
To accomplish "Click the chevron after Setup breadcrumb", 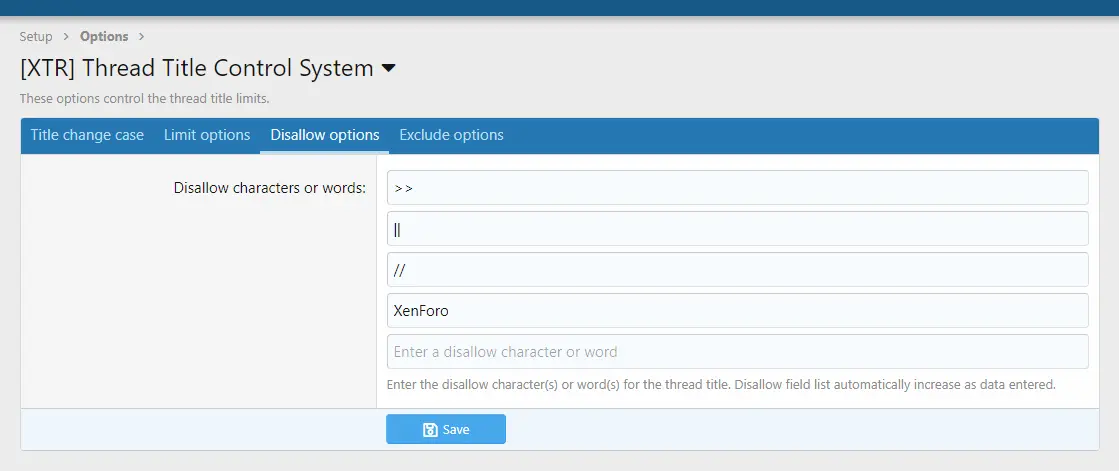I will [66, 36].
